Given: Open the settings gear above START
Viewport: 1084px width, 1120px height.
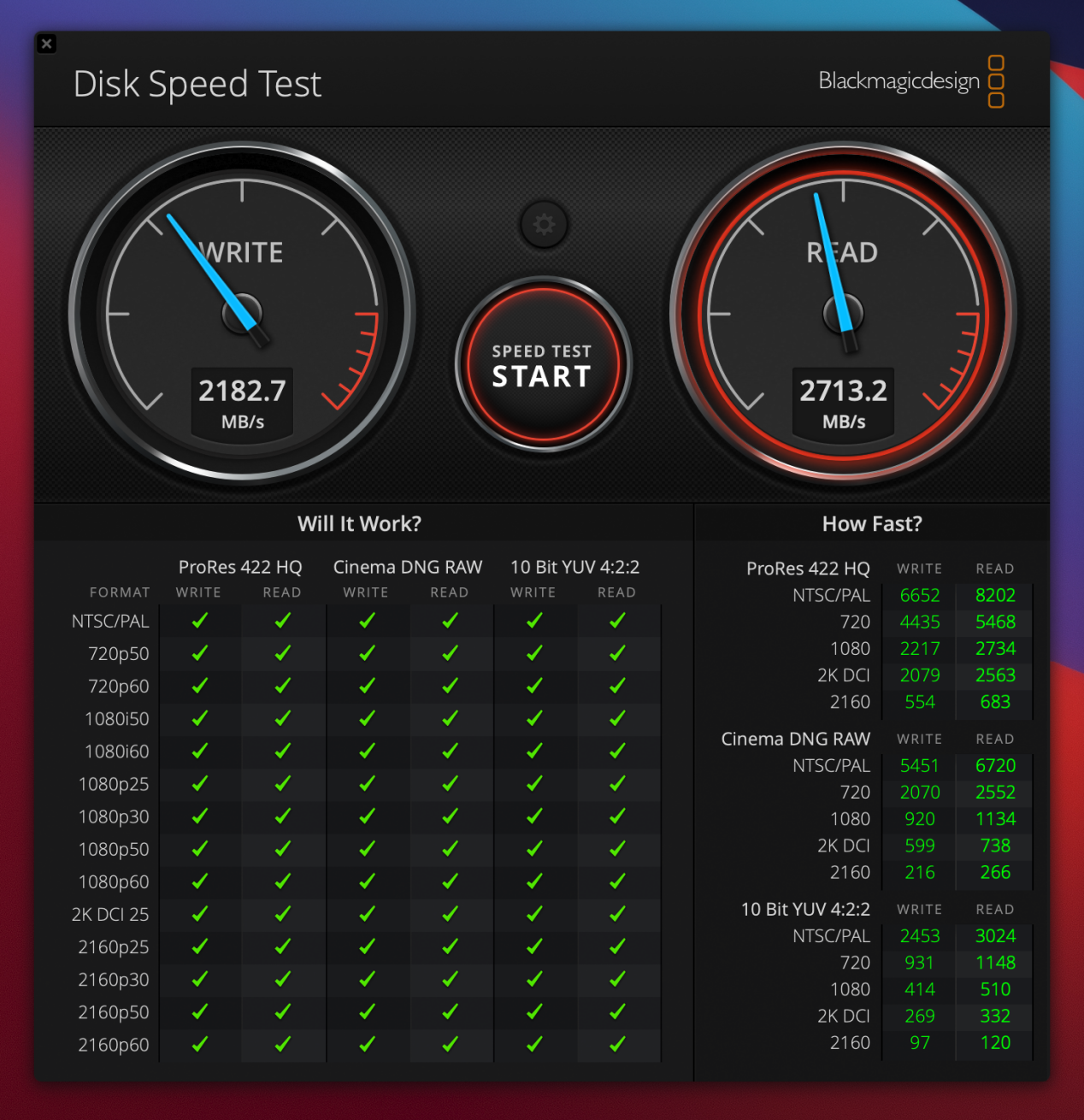Looking at the screenshot, I should [x=544, y=225].
